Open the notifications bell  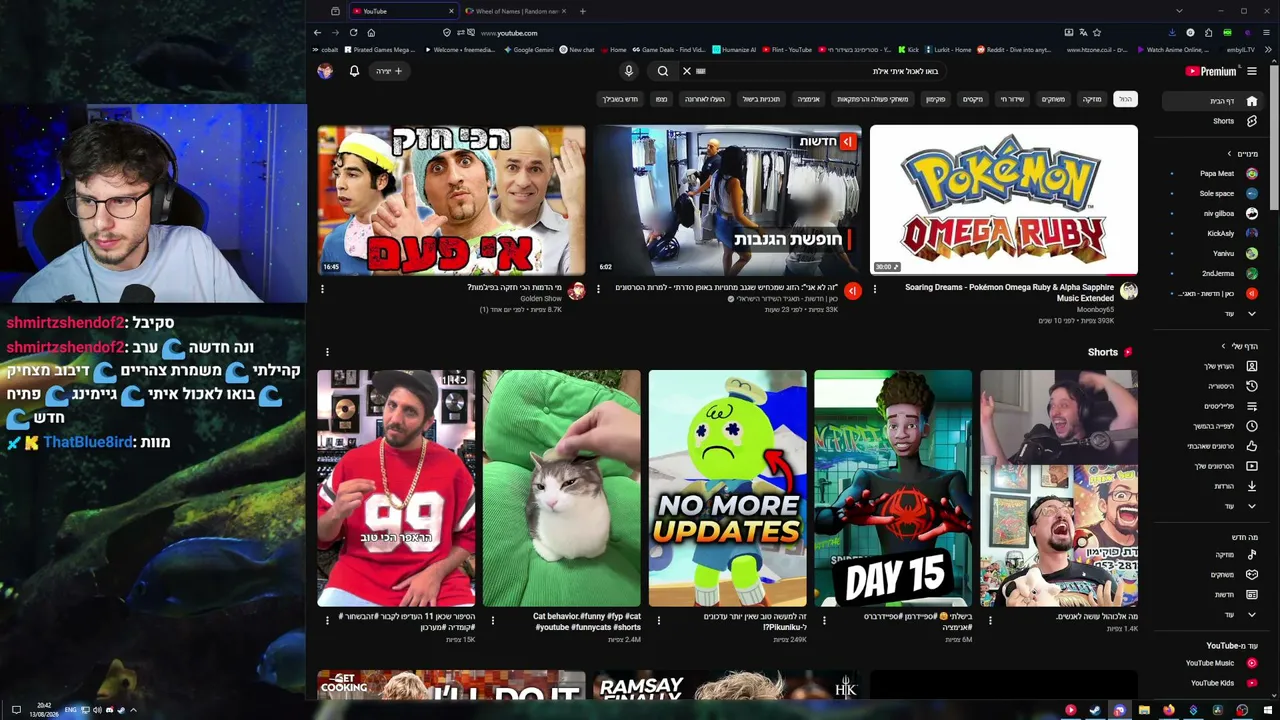354,71
